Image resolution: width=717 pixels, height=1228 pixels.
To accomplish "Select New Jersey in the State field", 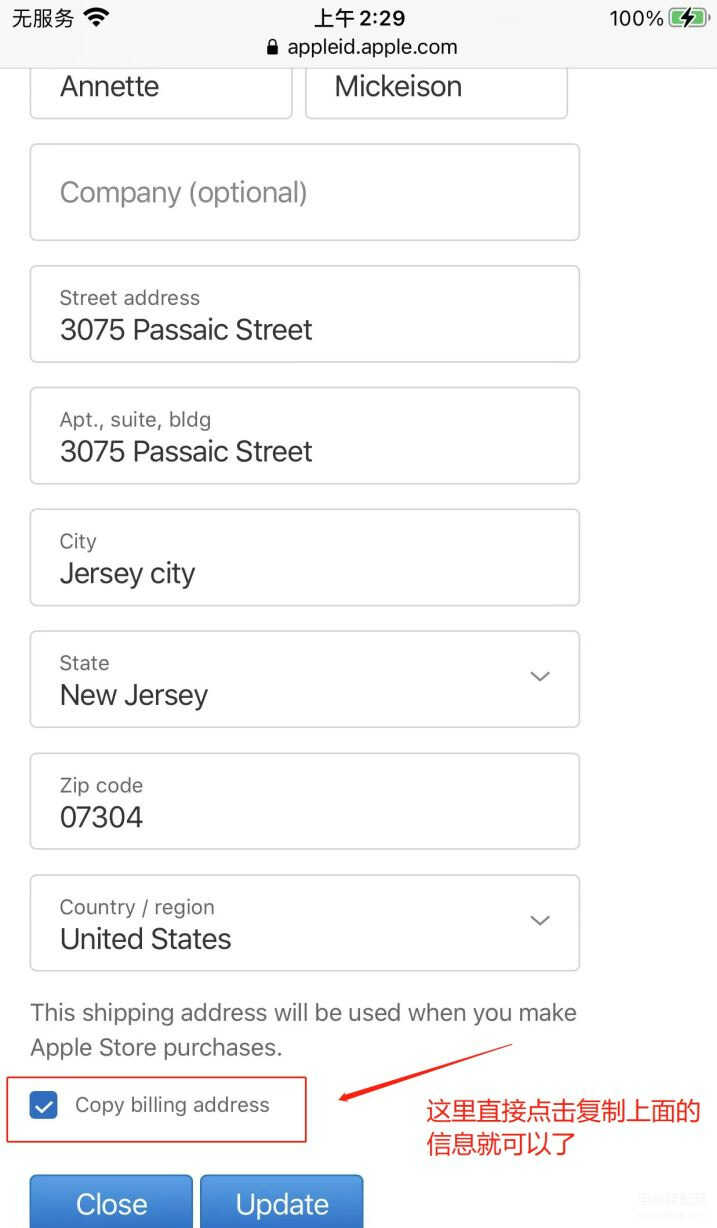I will pos(134,695).
